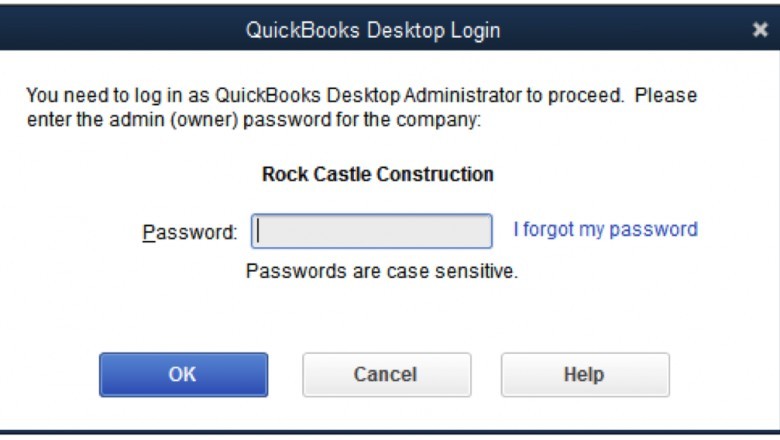Image resolution: width=780 pixels, height=440 pixels.
Task: Focus the Password input field
Action: point(371,231)
